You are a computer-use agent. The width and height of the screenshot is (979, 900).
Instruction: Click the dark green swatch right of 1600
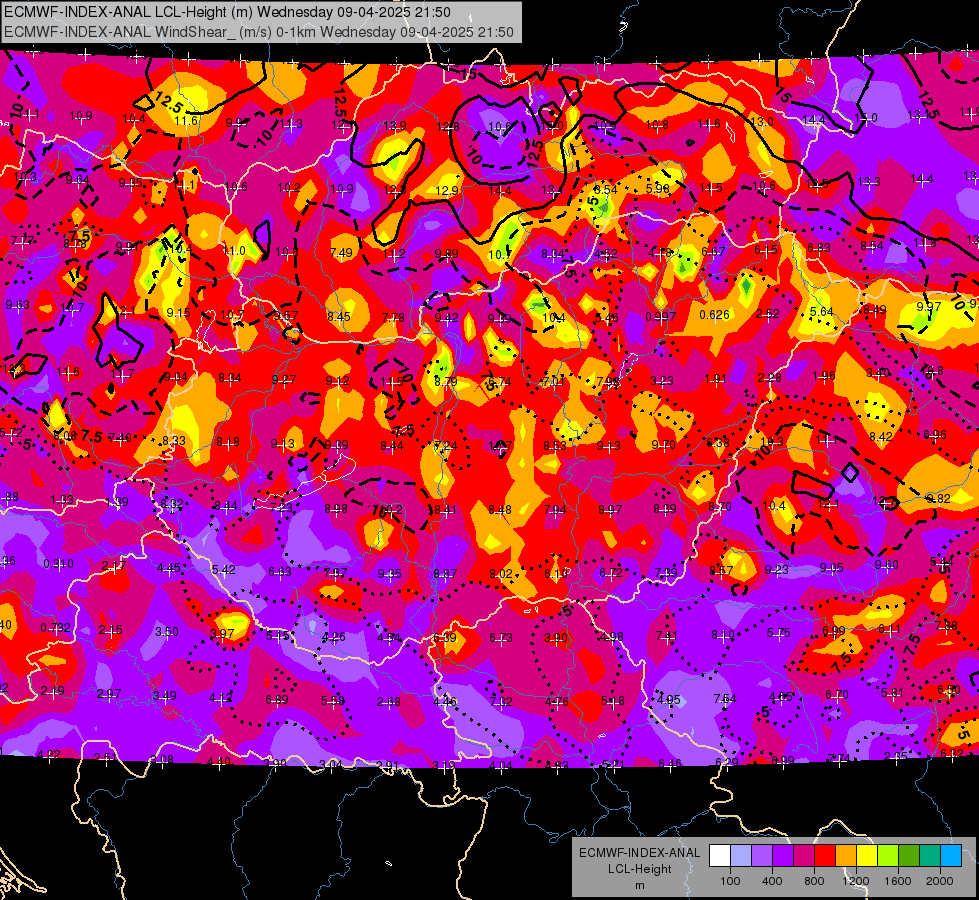pos(909,855)
